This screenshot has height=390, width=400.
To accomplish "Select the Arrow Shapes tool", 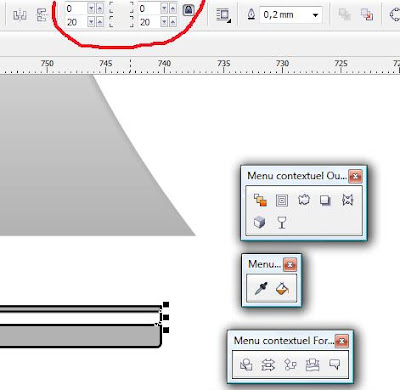I will 268,365.
